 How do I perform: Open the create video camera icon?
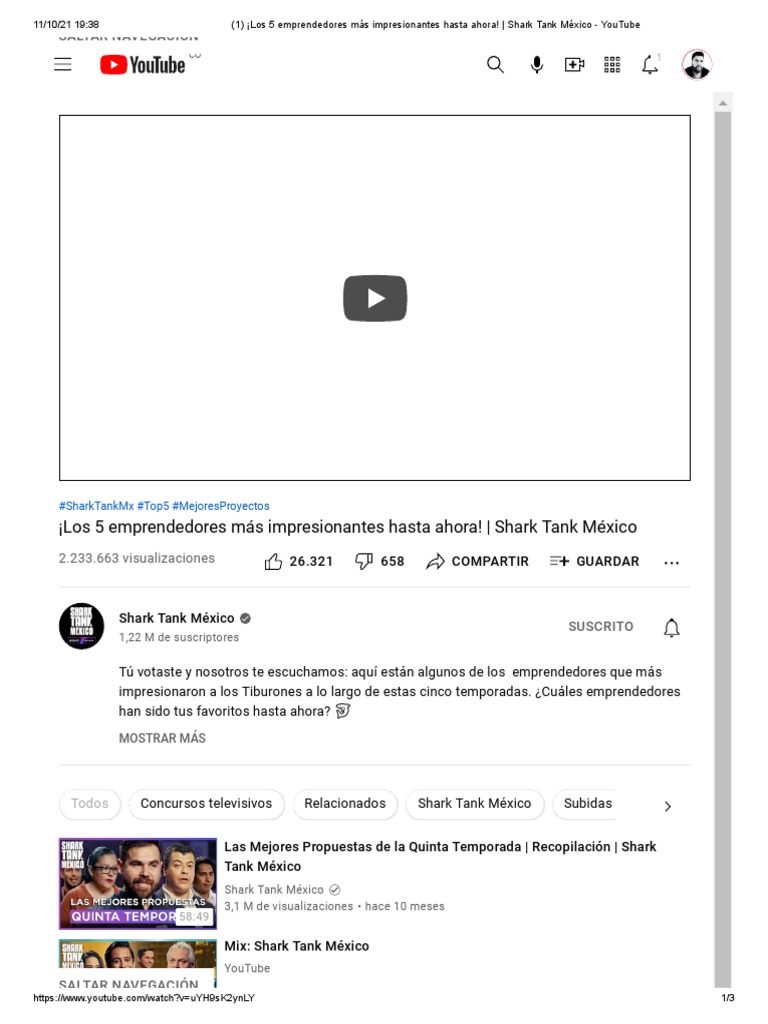(574, 65)
